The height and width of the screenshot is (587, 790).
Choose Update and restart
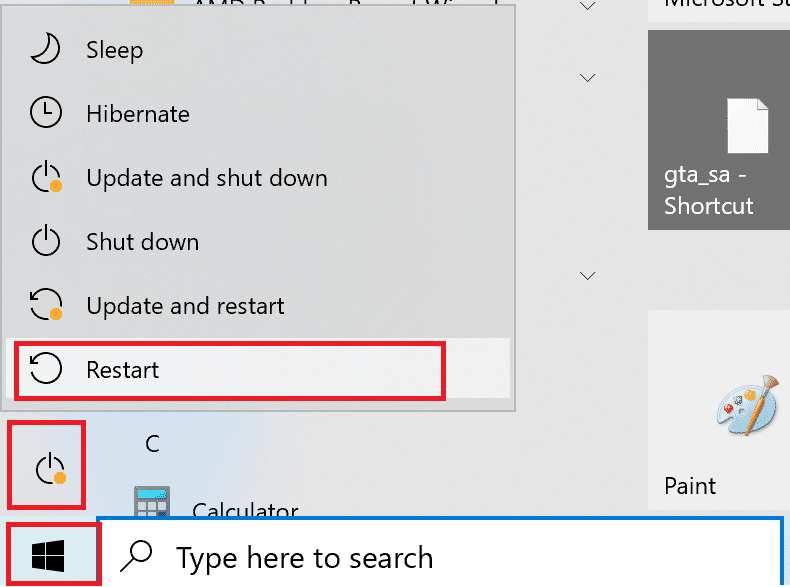pyautogui.click(x=185, y=306)
